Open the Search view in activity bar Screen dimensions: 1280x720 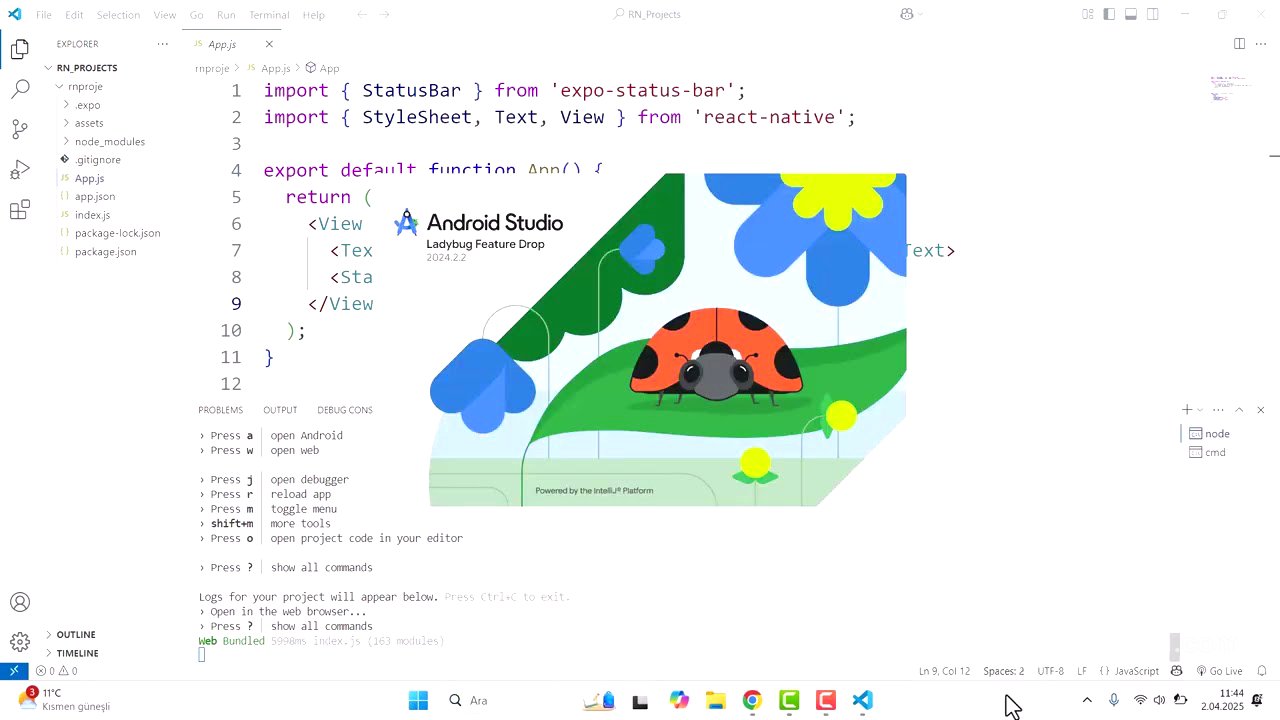click(20, 89)
